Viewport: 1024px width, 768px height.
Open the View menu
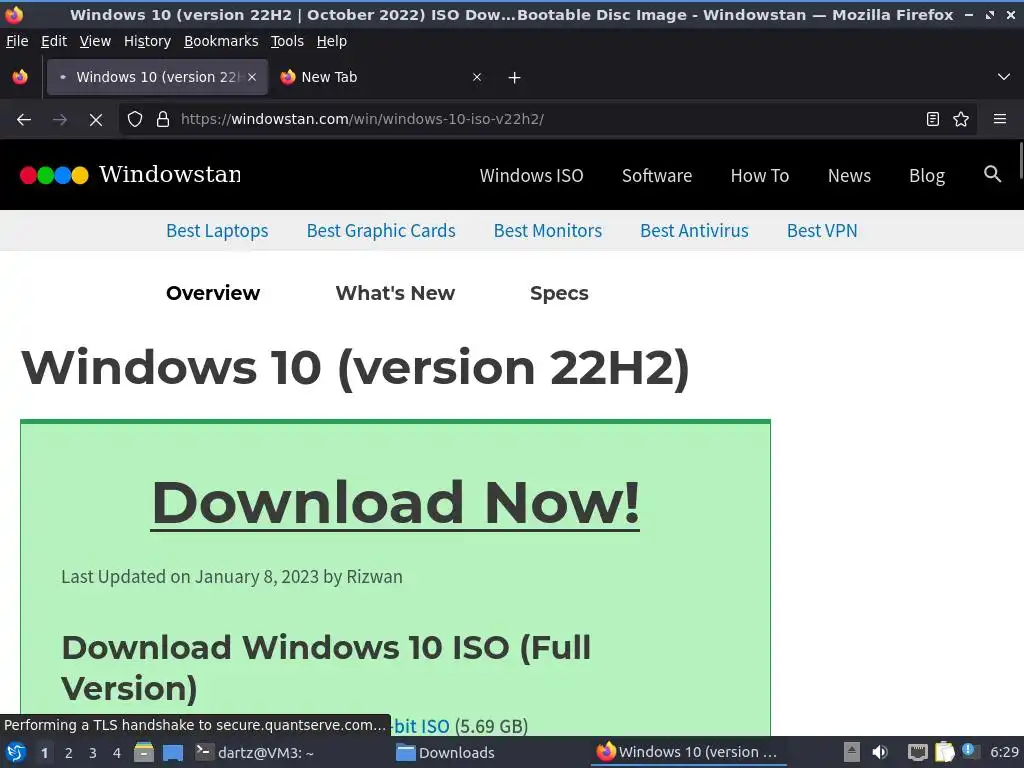point(95,41)
